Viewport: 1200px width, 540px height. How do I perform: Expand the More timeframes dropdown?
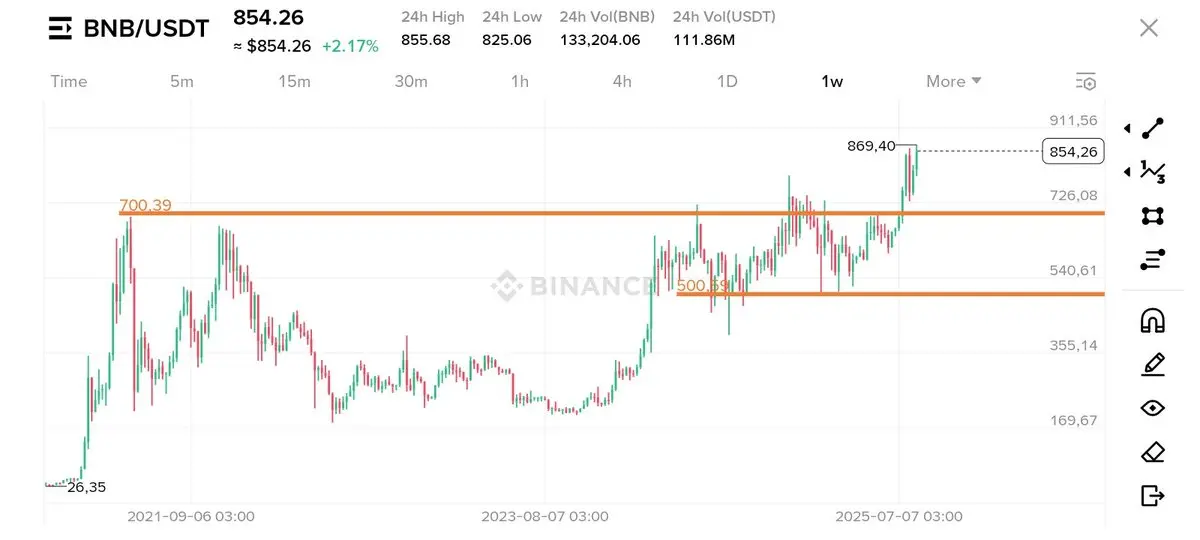tap(954, 82)
